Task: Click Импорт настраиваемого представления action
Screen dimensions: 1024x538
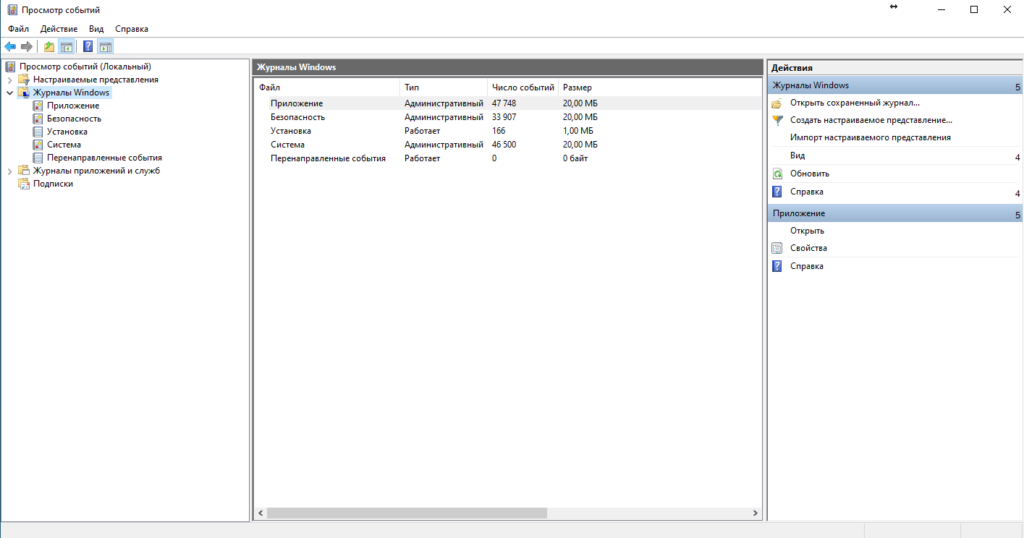Action: [870, 137]
